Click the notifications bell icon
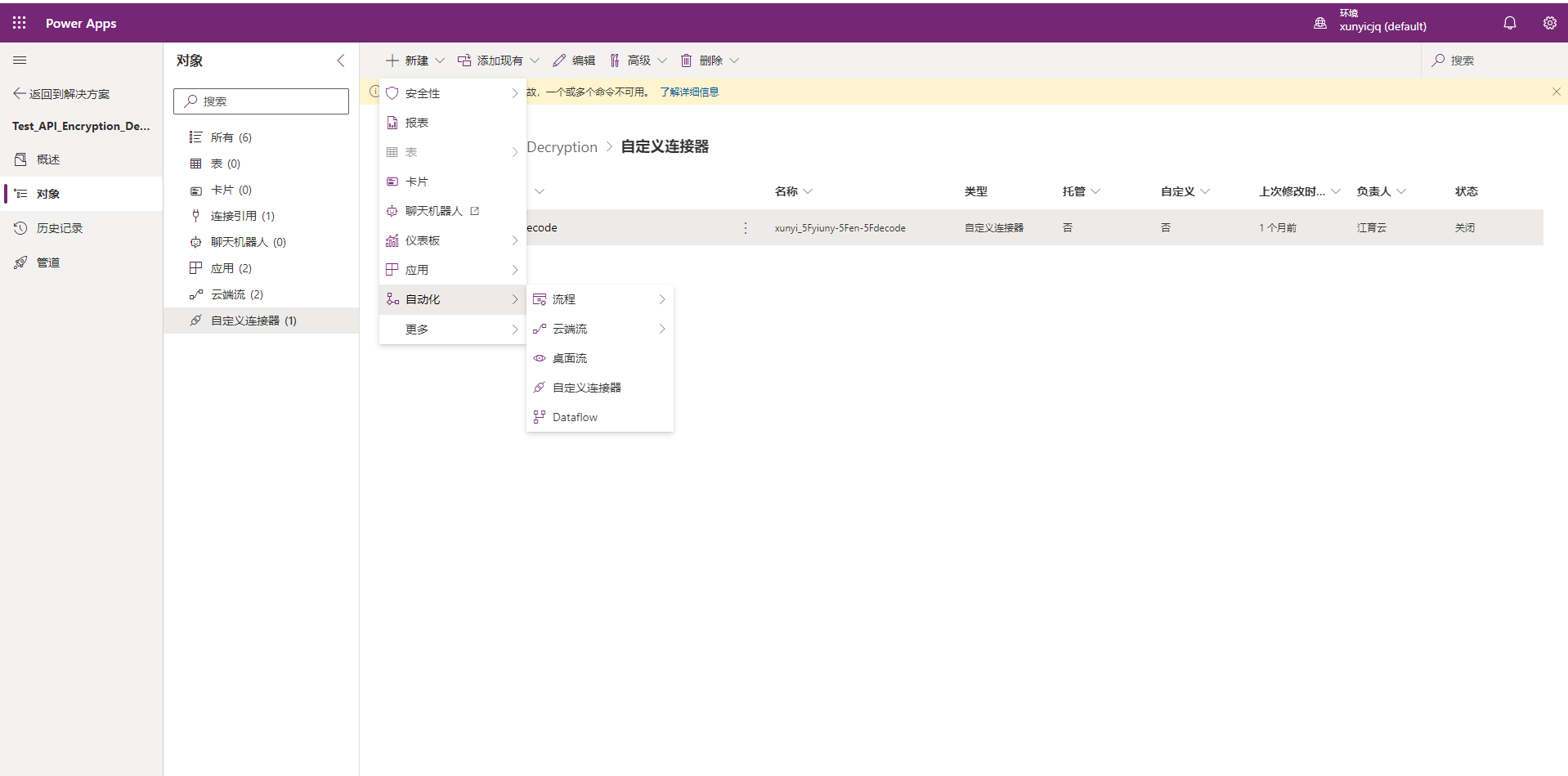 (1509, 23)
